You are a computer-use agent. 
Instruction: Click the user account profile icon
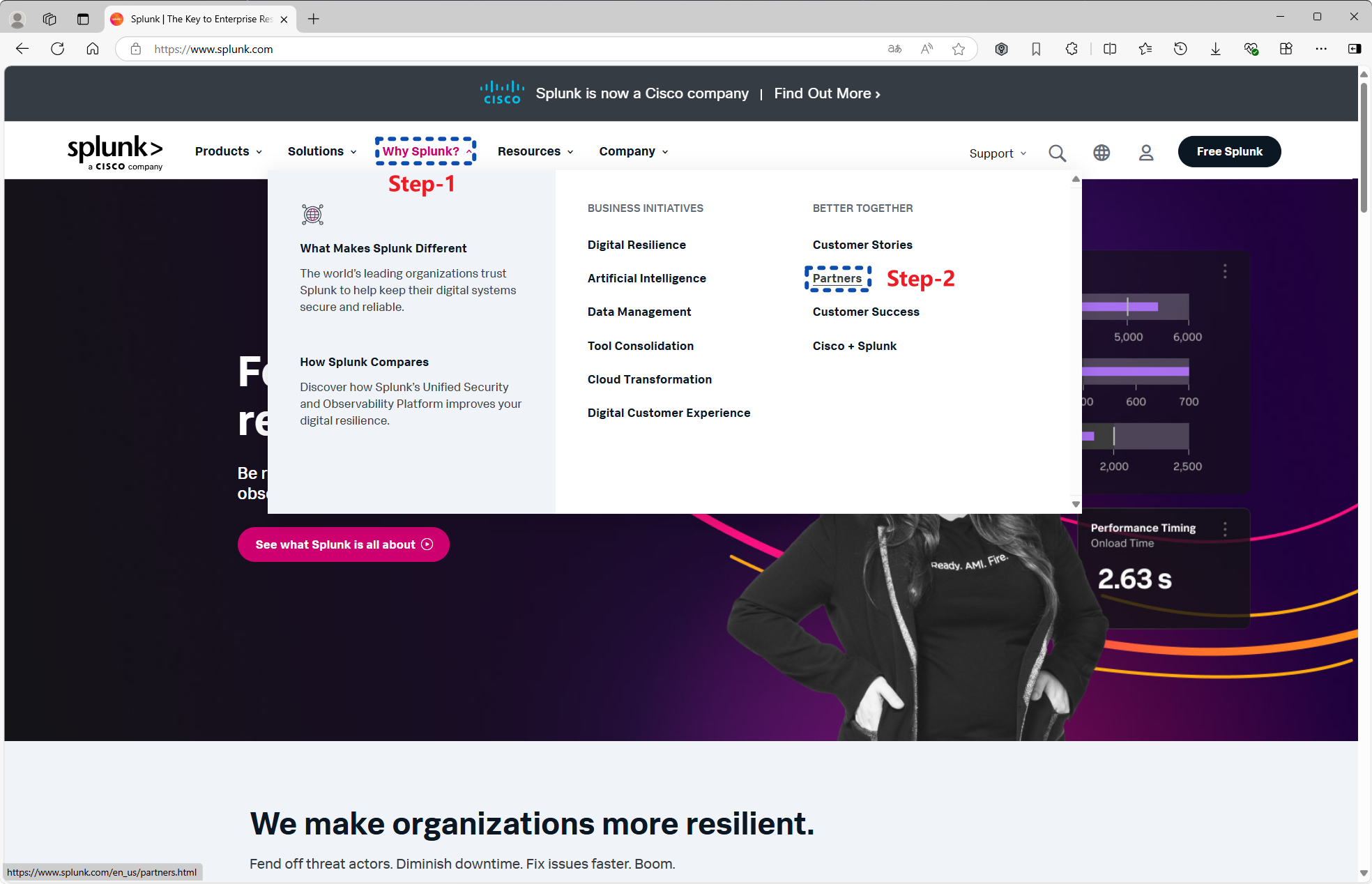pyautogui.click(x=1146, y=153)
